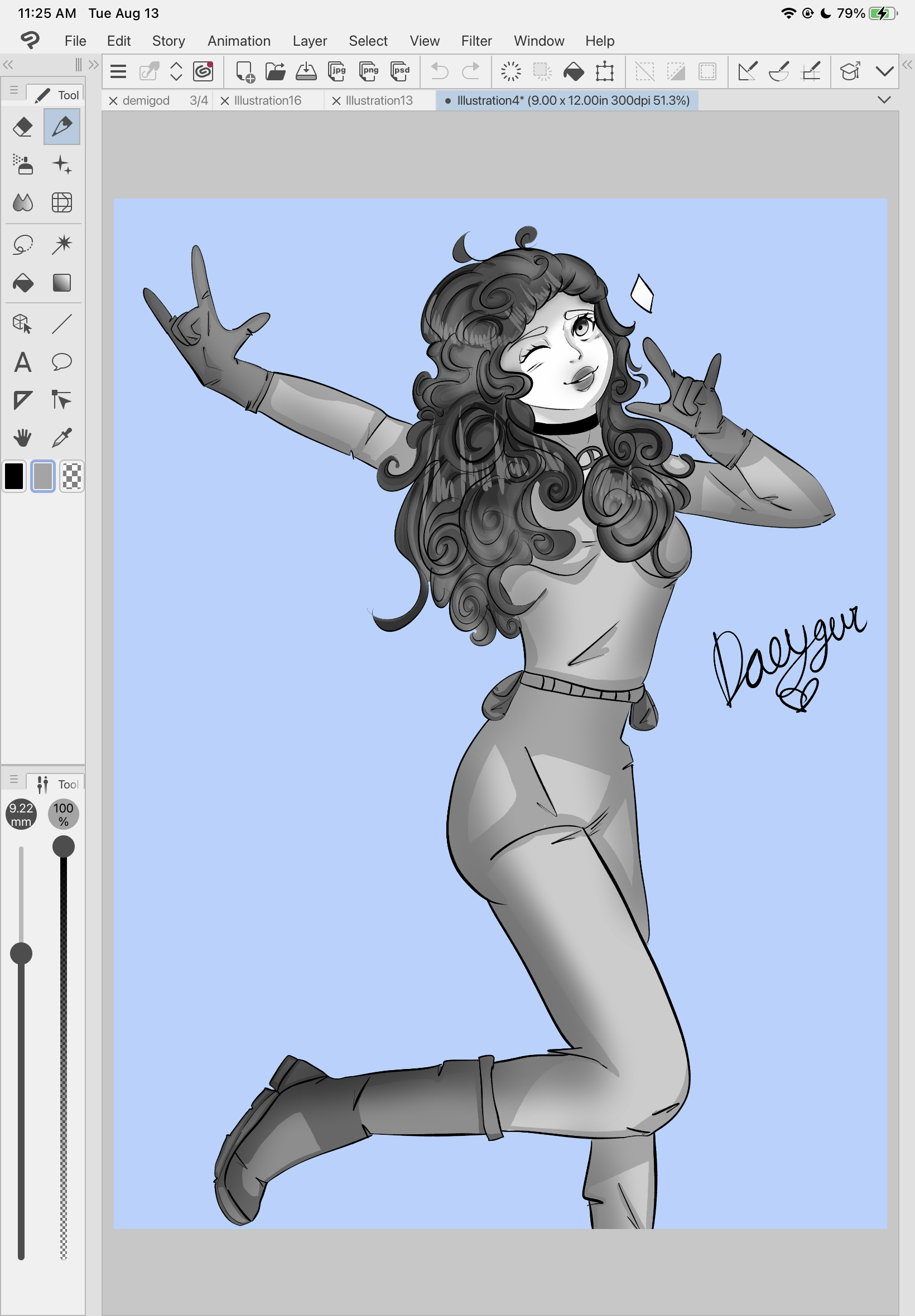Toggle snap to special ruler
The width and height of the screenshot is (915, 1316).
point(778,71)
